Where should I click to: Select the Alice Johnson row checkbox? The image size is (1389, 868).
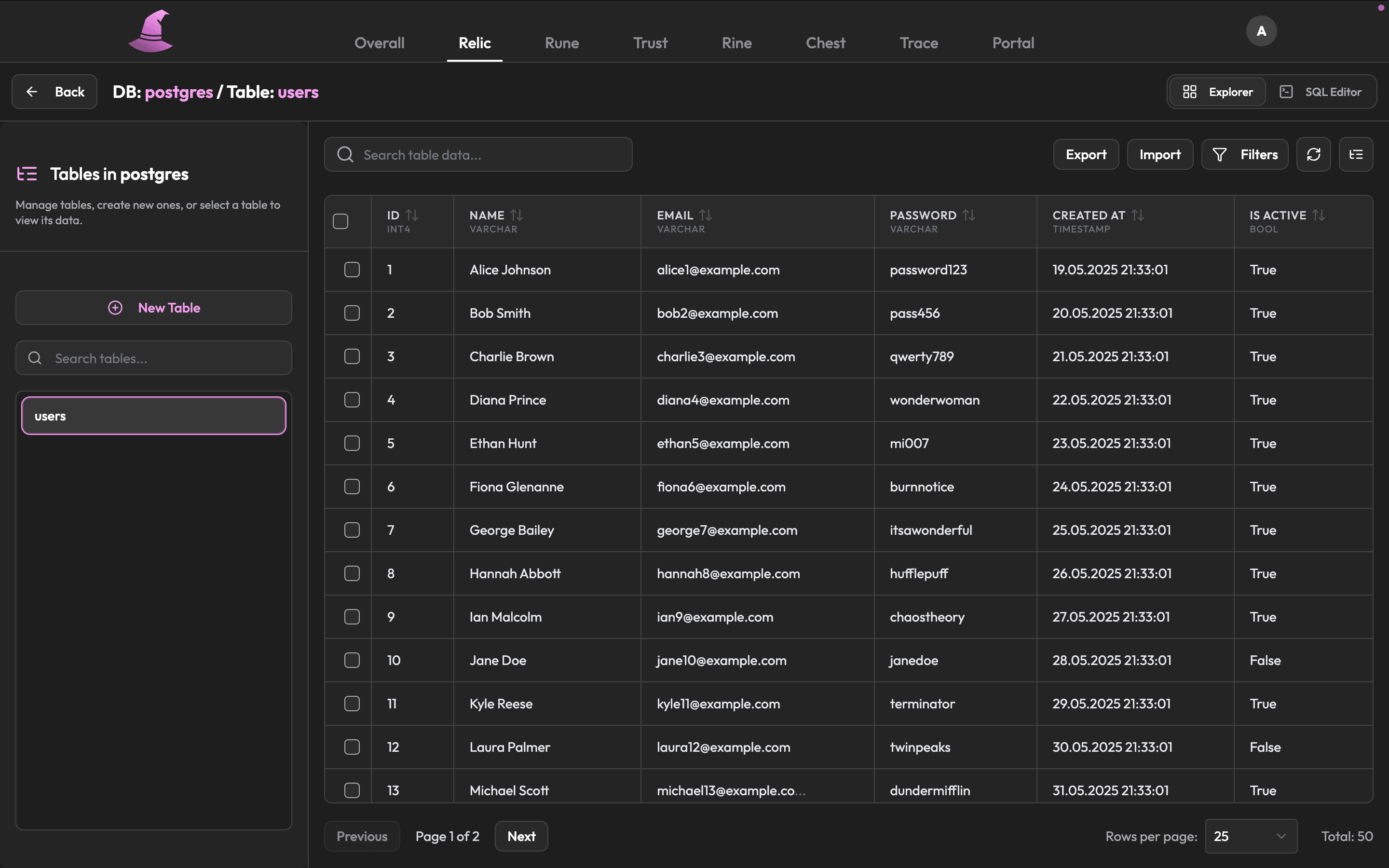click(x=352, y=270)
